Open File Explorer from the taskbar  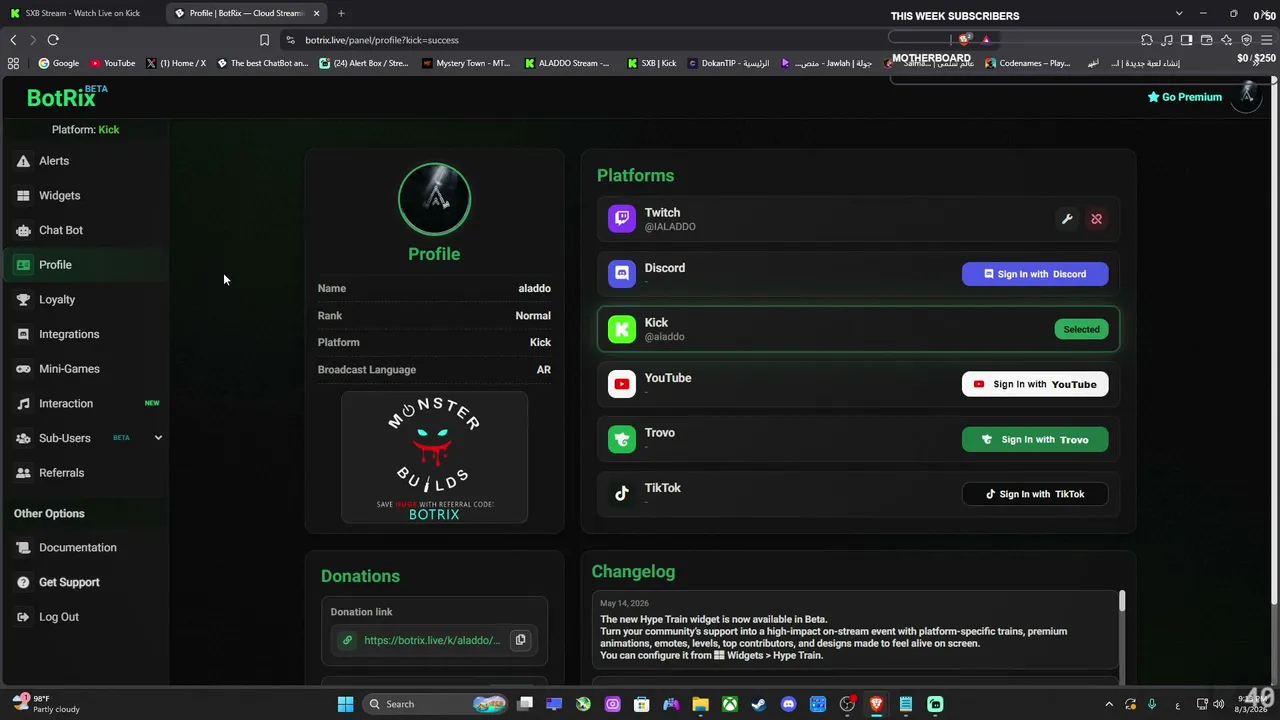point(700,704)
